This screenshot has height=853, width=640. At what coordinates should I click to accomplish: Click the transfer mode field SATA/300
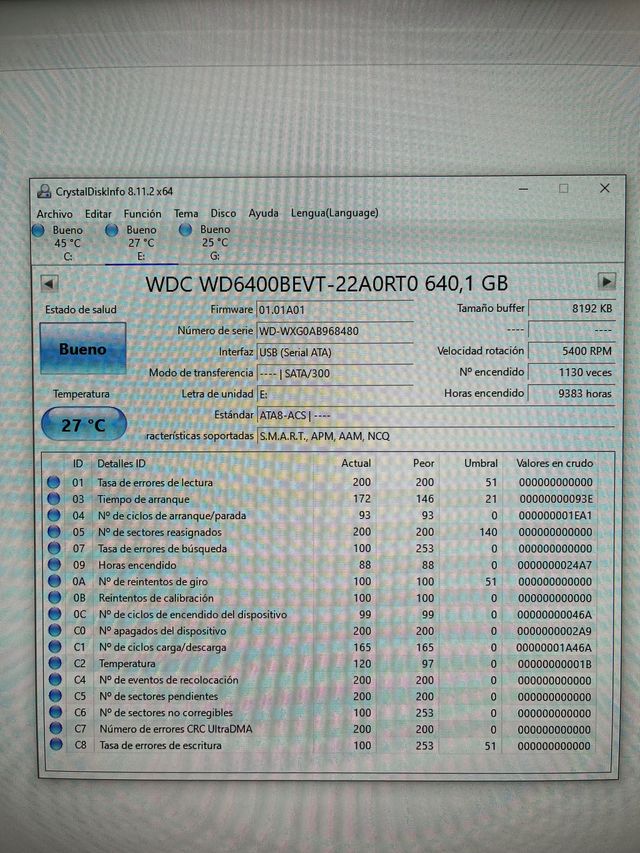coord(335,373)
